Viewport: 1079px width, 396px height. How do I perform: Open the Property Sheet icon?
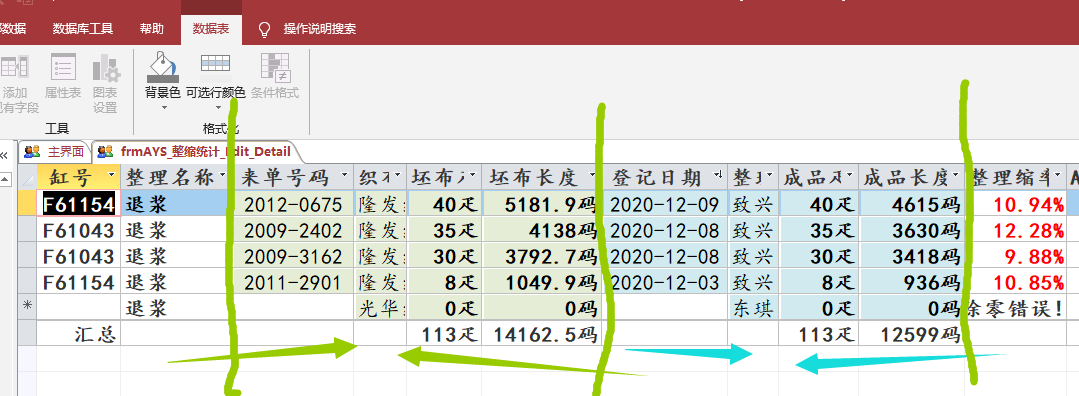click(63, 67)
